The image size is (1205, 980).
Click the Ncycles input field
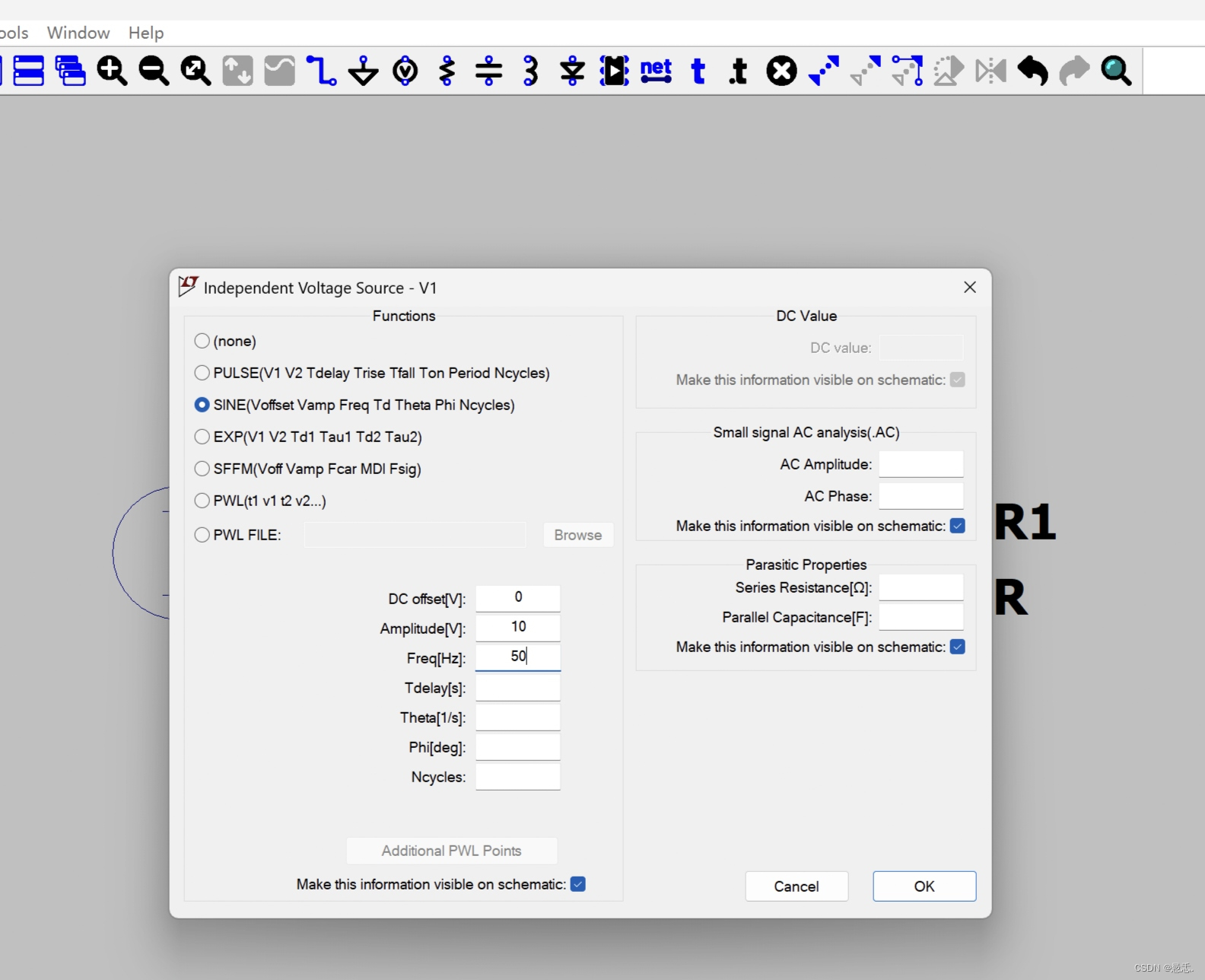point(518,776)
